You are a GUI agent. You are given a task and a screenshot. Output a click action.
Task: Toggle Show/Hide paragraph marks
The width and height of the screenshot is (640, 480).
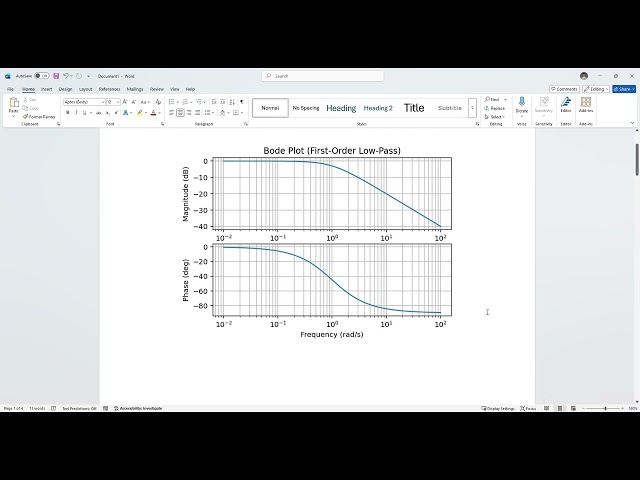pos(242,102)
